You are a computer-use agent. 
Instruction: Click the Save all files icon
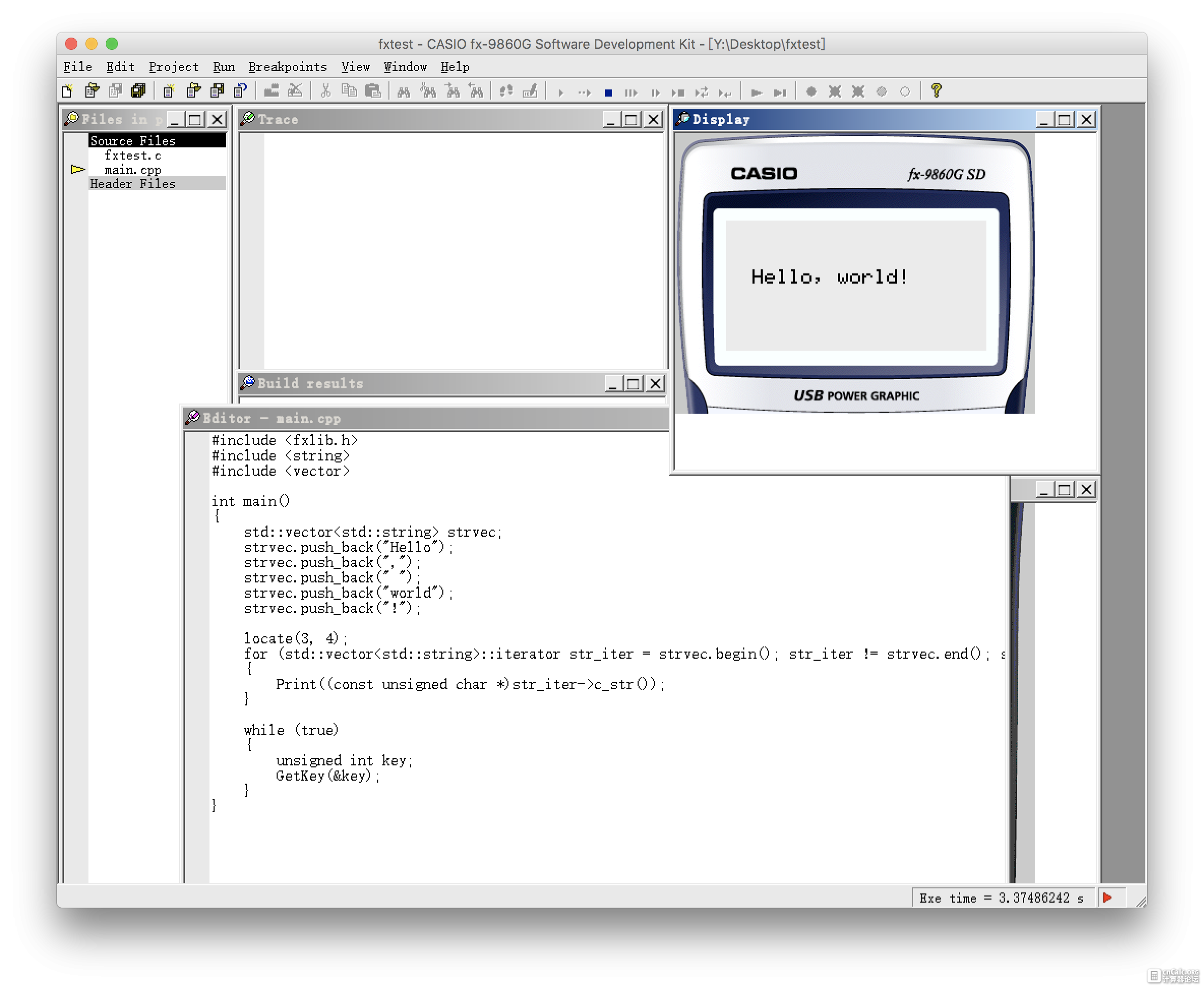pos(138,91)
